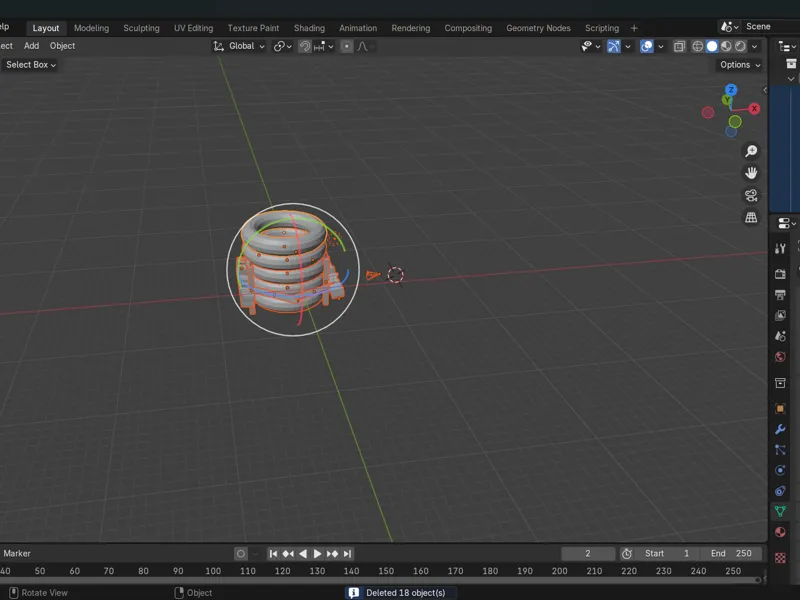800x600 pixels.
Task: Open the Output properties tab
Action: coord(780,295)
